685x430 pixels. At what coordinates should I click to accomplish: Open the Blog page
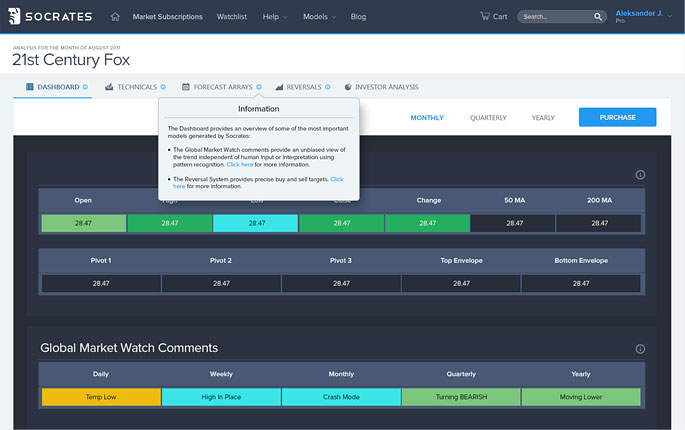(358, 17)
